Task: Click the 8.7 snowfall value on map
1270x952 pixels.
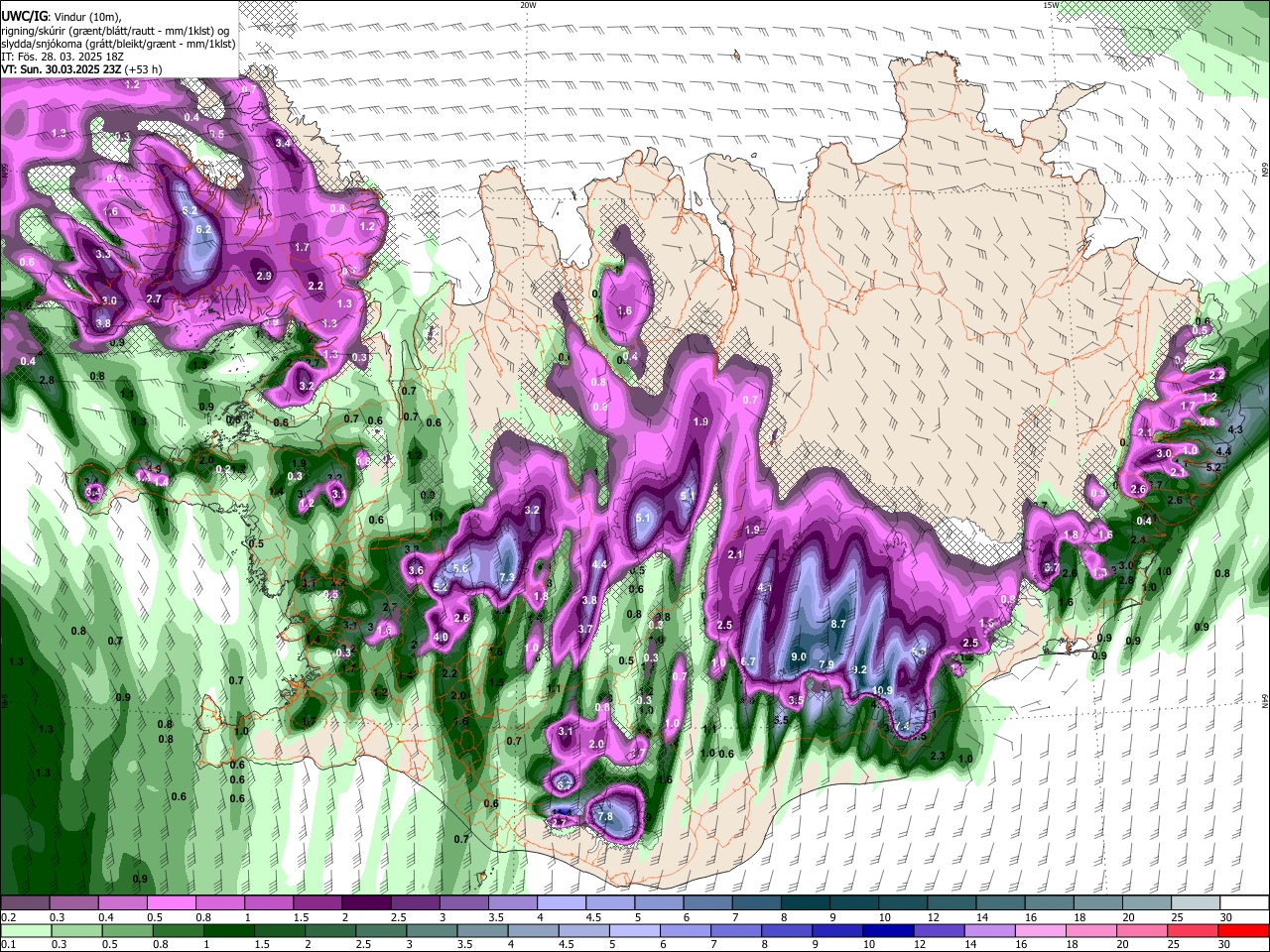Action: [x=838, y=624]
